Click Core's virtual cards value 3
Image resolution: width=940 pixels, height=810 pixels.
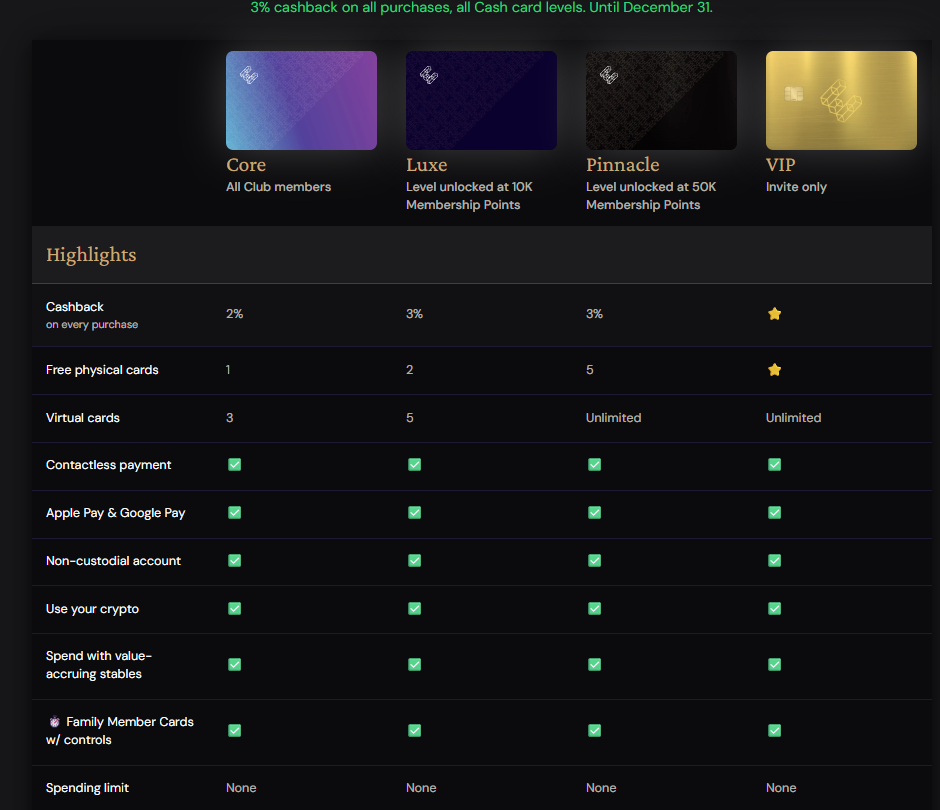point(230,418)
